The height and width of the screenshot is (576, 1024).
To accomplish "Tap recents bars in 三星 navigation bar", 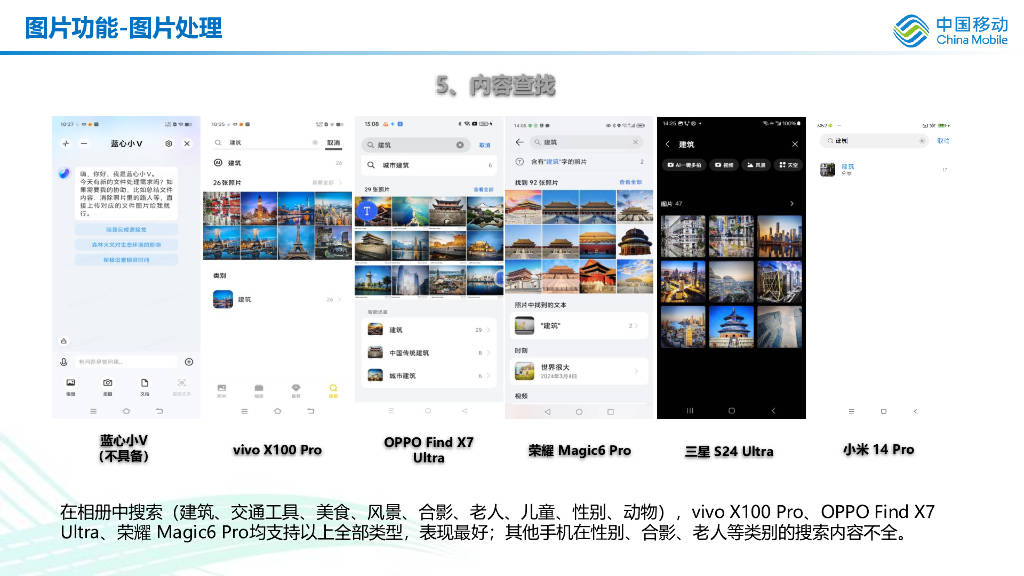I will (690, 411).
